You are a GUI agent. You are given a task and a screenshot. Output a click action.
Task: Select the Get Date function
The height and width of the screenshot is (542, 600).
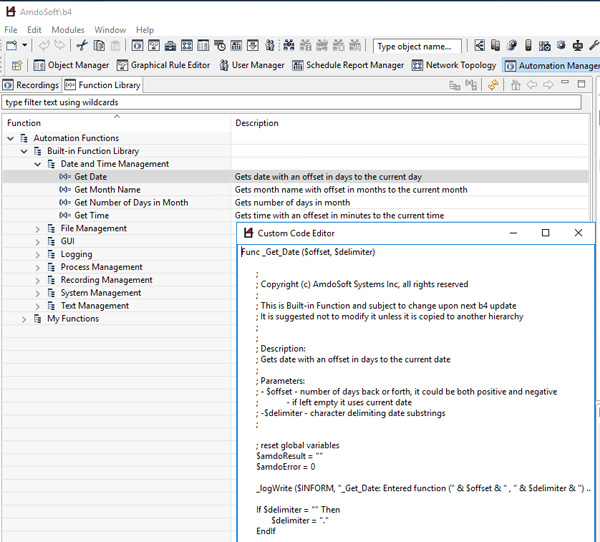pos(91,176)
